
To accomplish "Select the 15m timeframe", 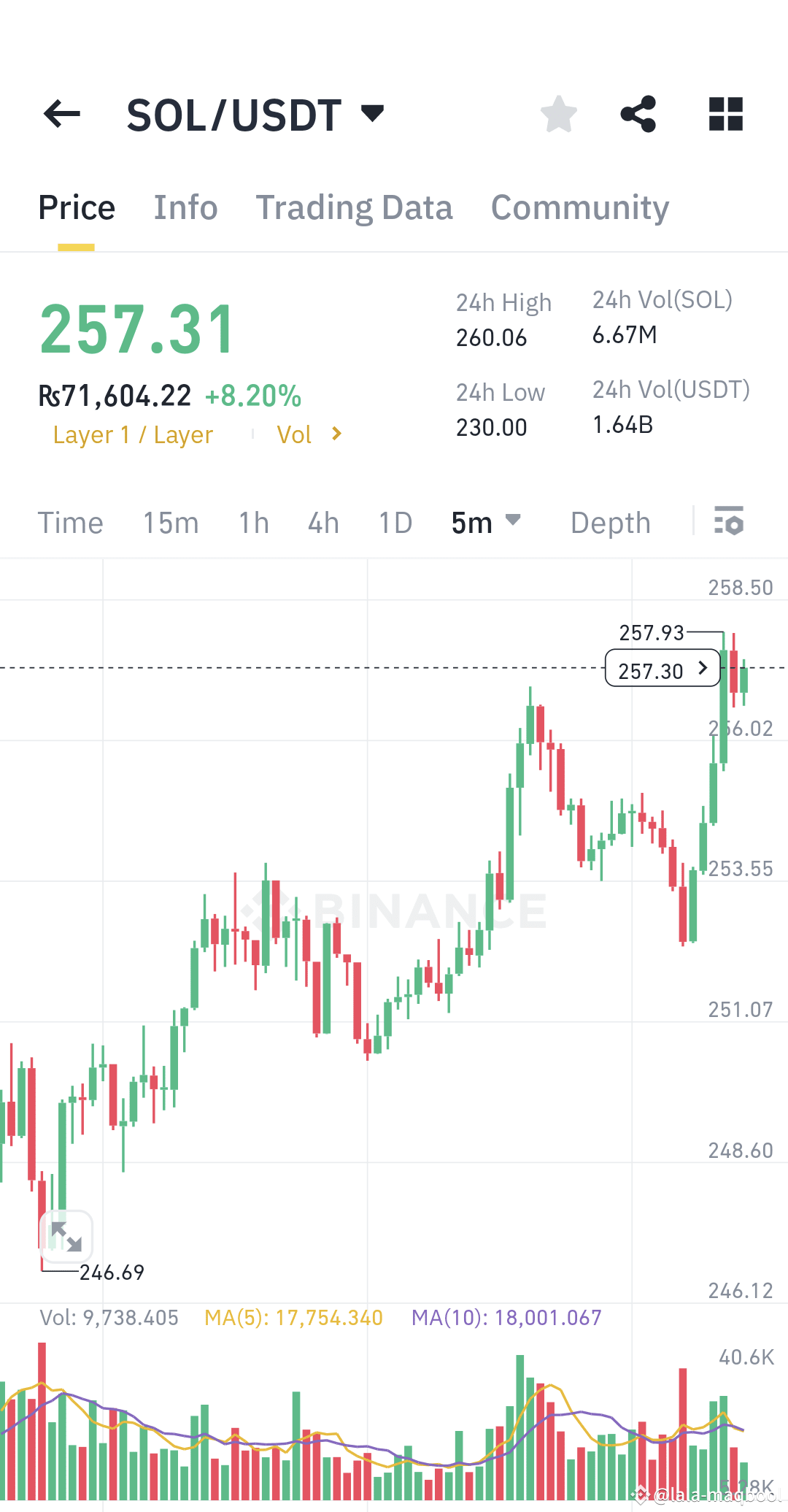I will pos(170,522).
